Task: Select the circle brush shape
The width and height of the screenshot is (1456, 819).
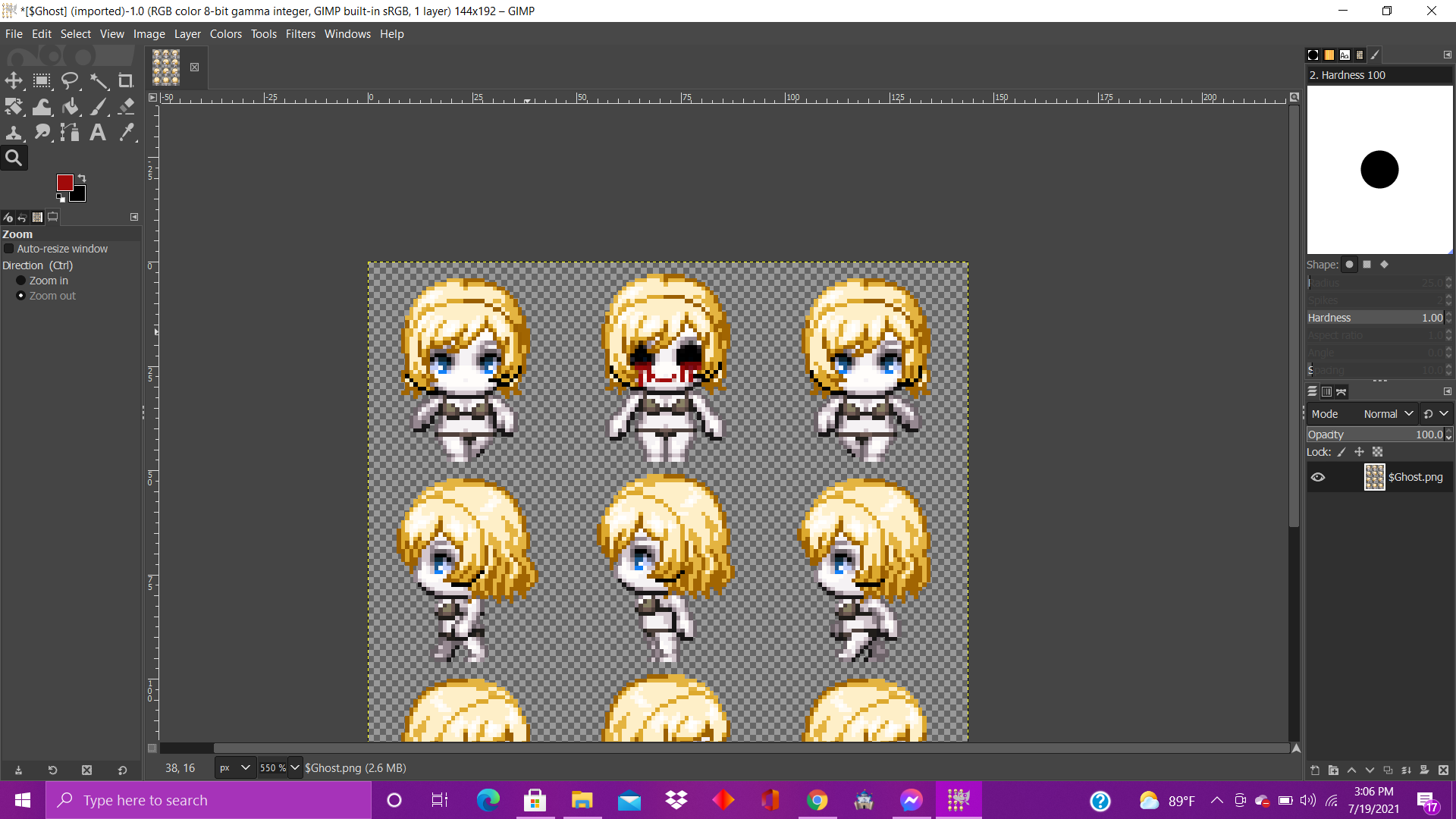Action: point(1350,265)
